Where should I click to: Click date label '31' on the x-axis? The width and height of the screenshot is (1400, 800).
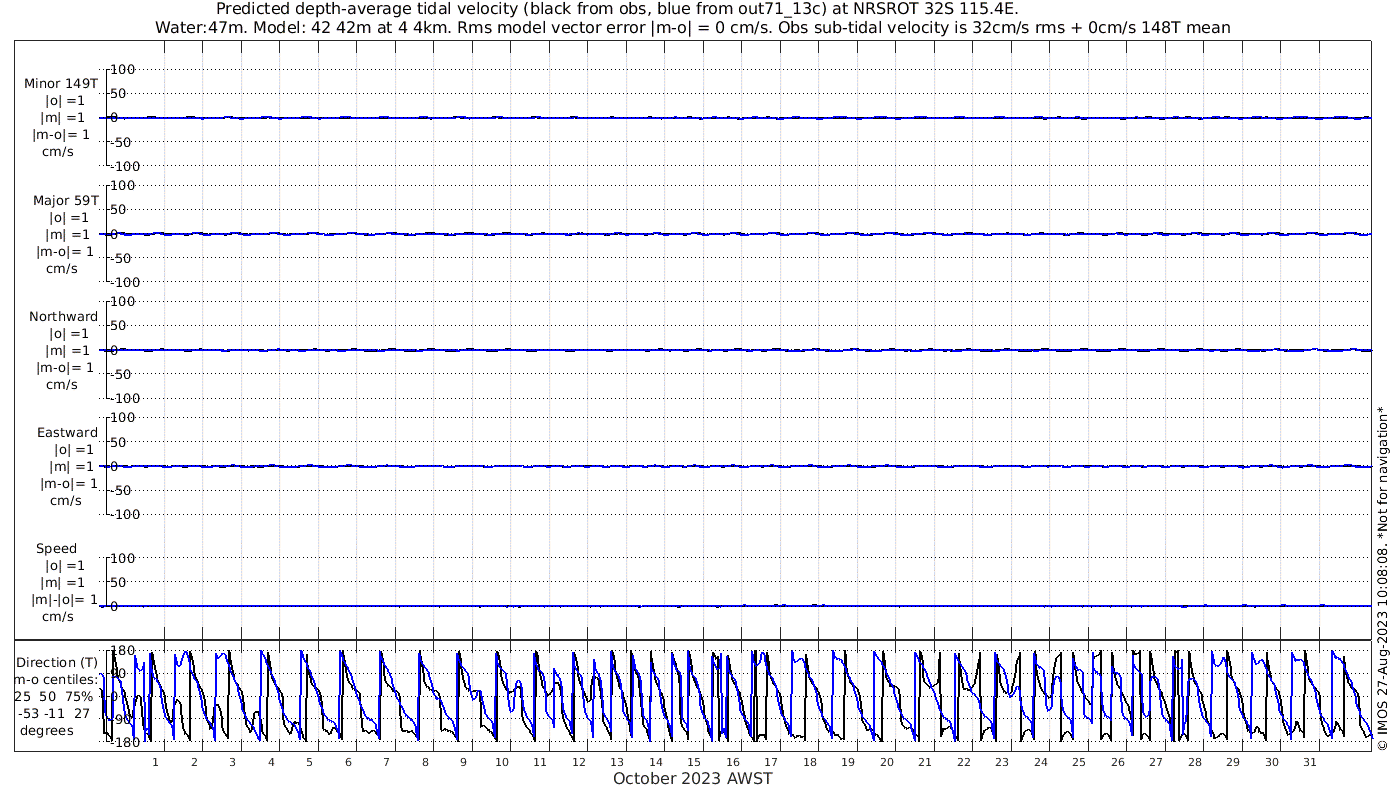[1310, 762]
